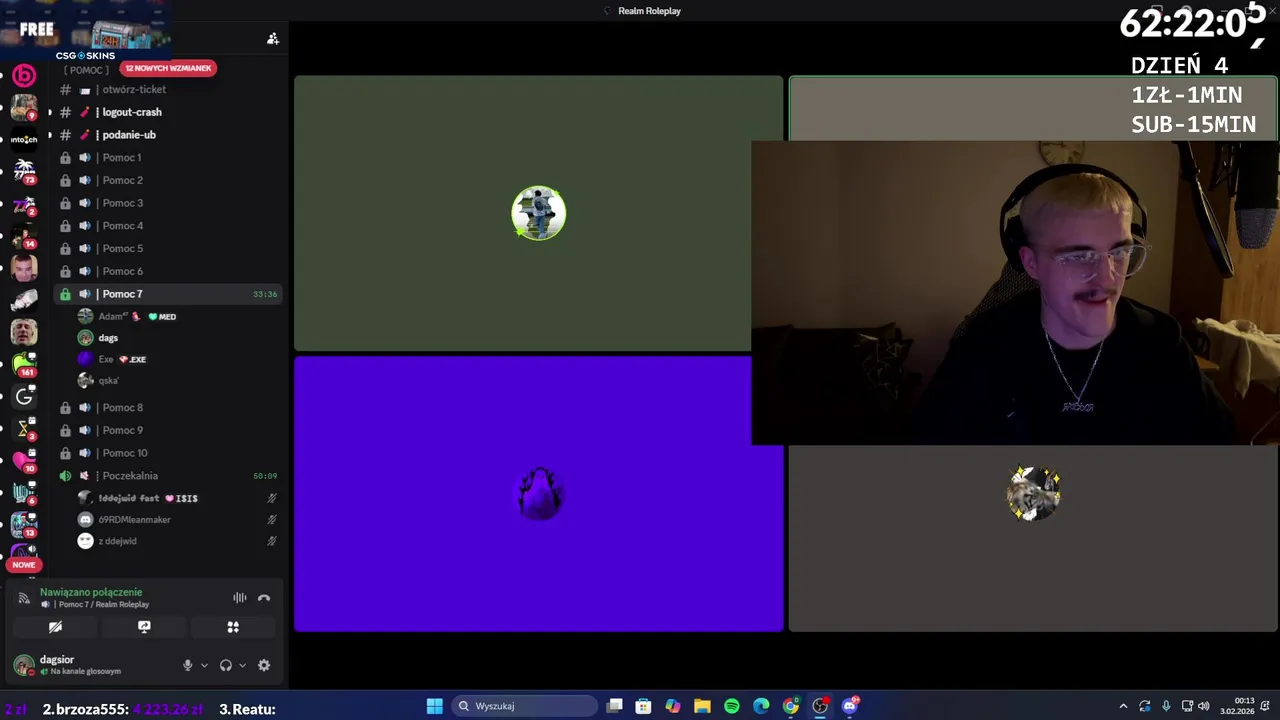
Task: Open Copilot from taskbar
Action: [673, 706]
